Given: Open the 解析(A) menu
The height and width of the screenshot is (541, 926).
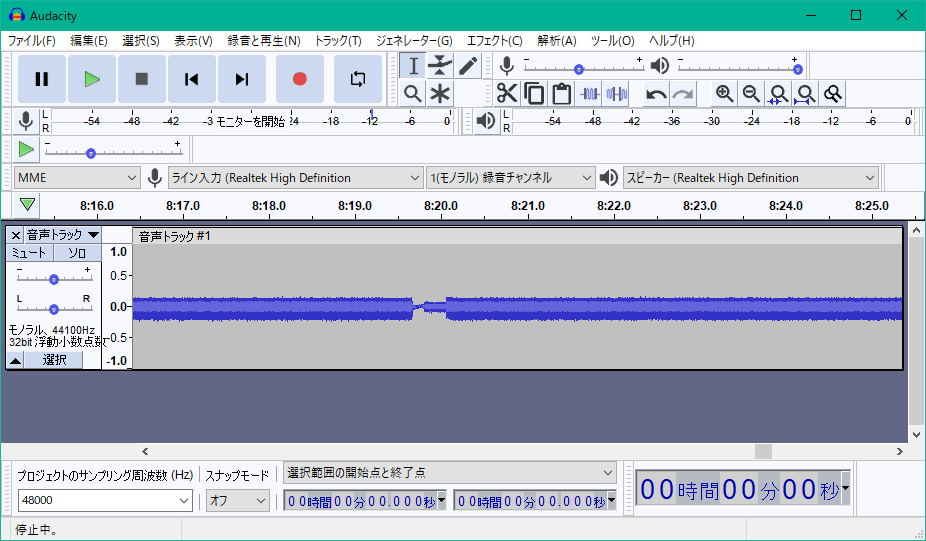Looking at the screenshot, I should (556, 41).
